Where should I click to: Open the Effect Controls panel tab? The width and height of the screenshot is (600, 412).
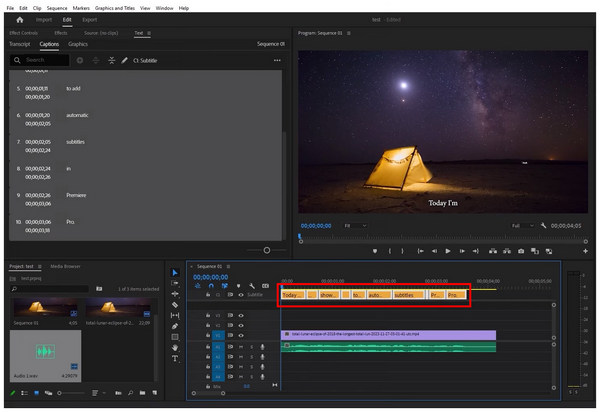tap(23, 33)
